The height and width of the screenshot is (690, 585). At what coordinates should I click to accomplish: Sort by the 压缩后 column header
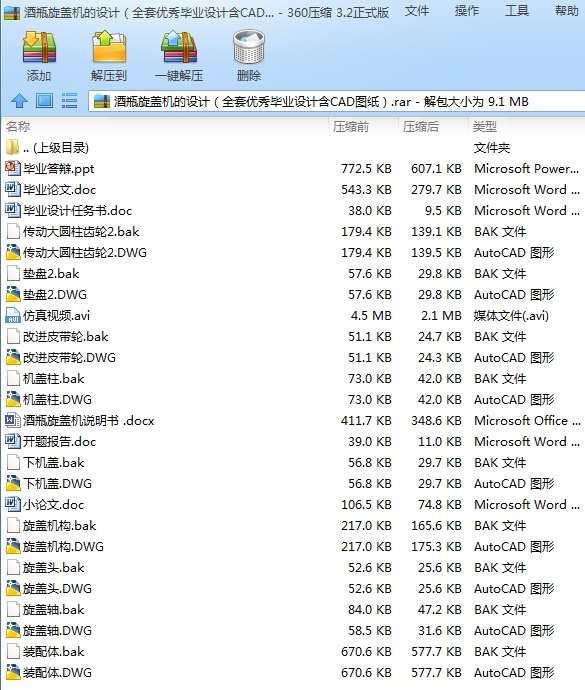point(421,127)
